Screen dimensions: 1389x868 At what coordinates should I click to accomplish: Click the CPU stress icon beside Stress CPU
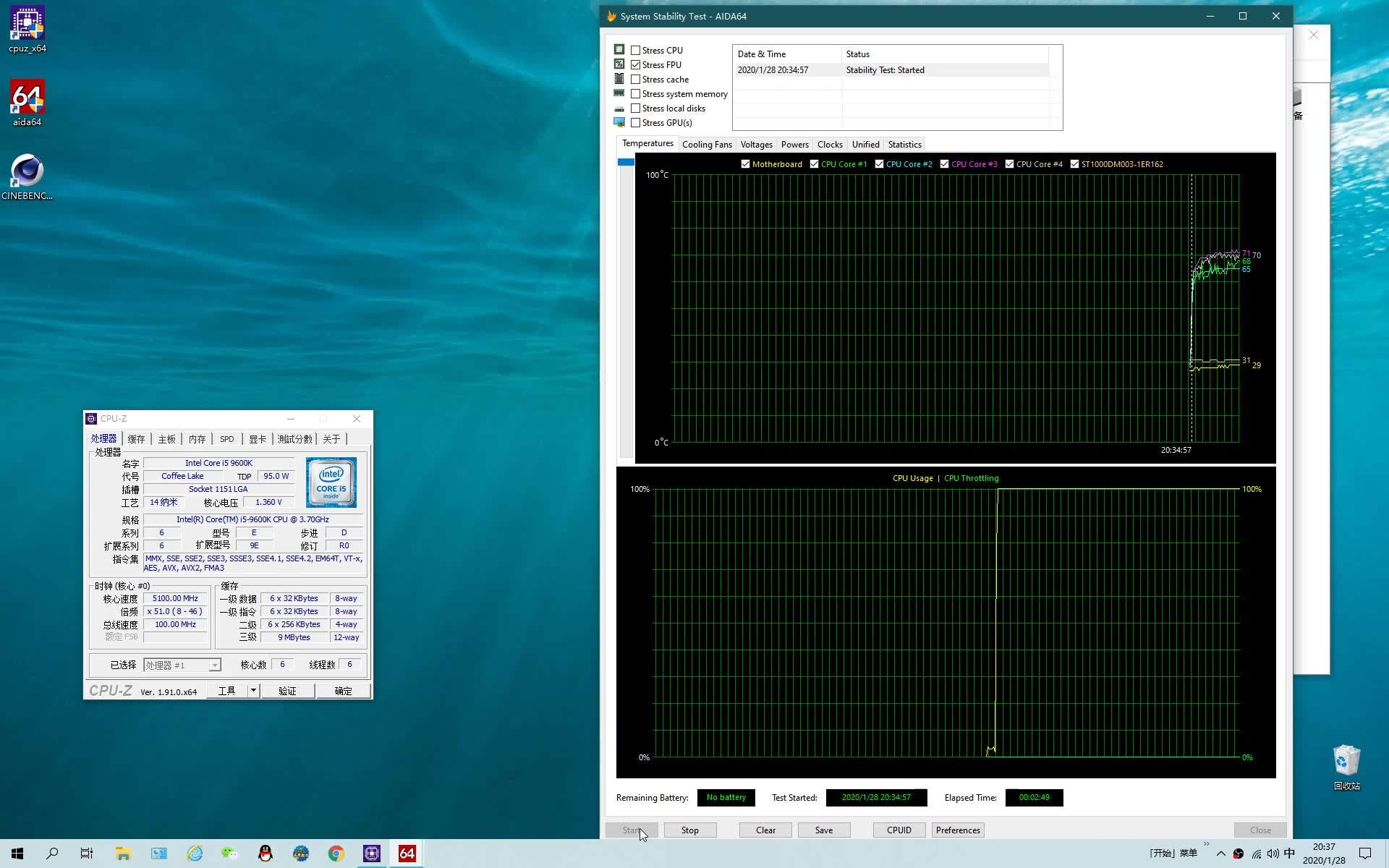click(x=619, y=49)
